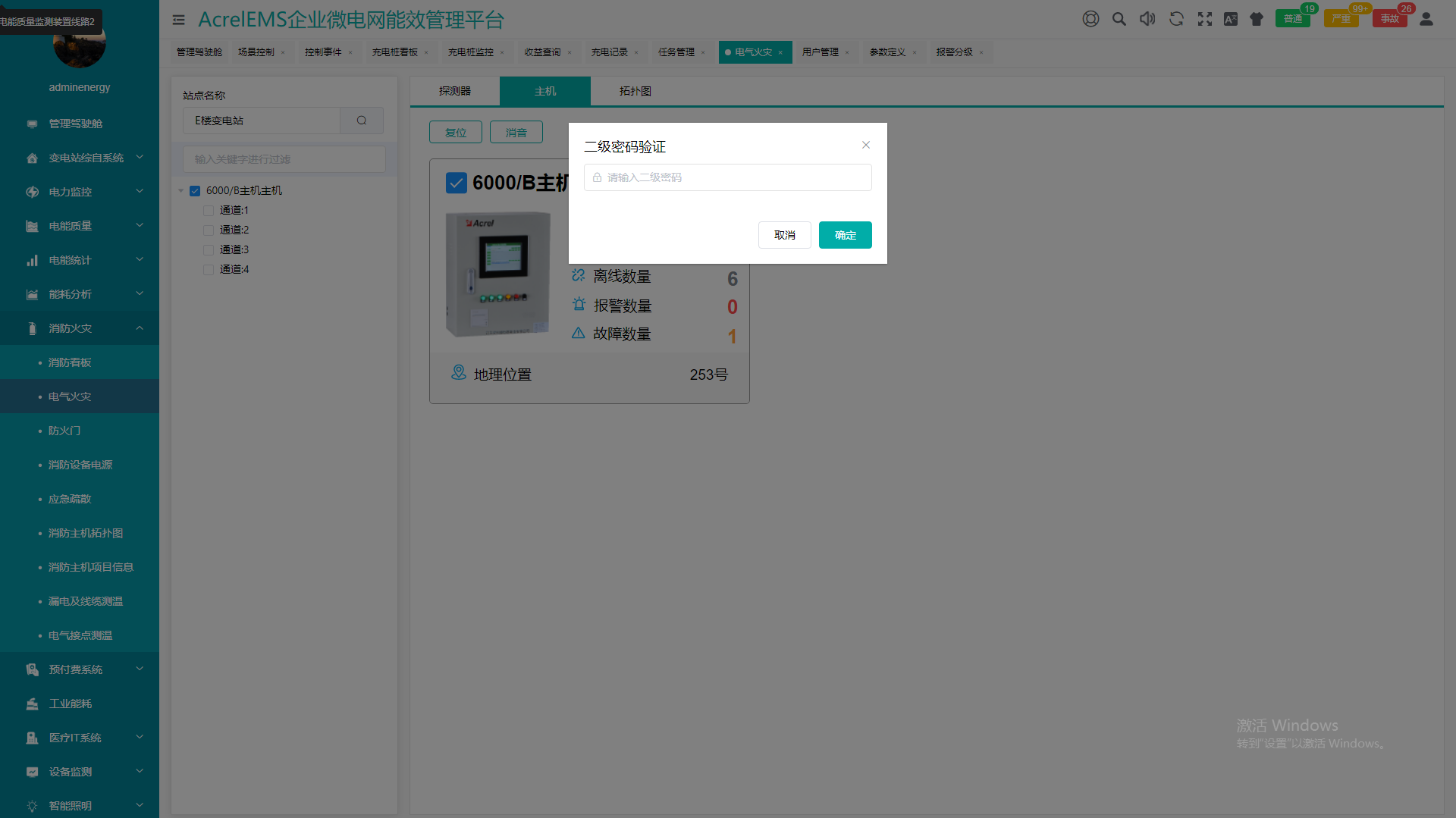Check the 通道:1 checkbox
1456x818 pixels.
click(x=209, y=211)
